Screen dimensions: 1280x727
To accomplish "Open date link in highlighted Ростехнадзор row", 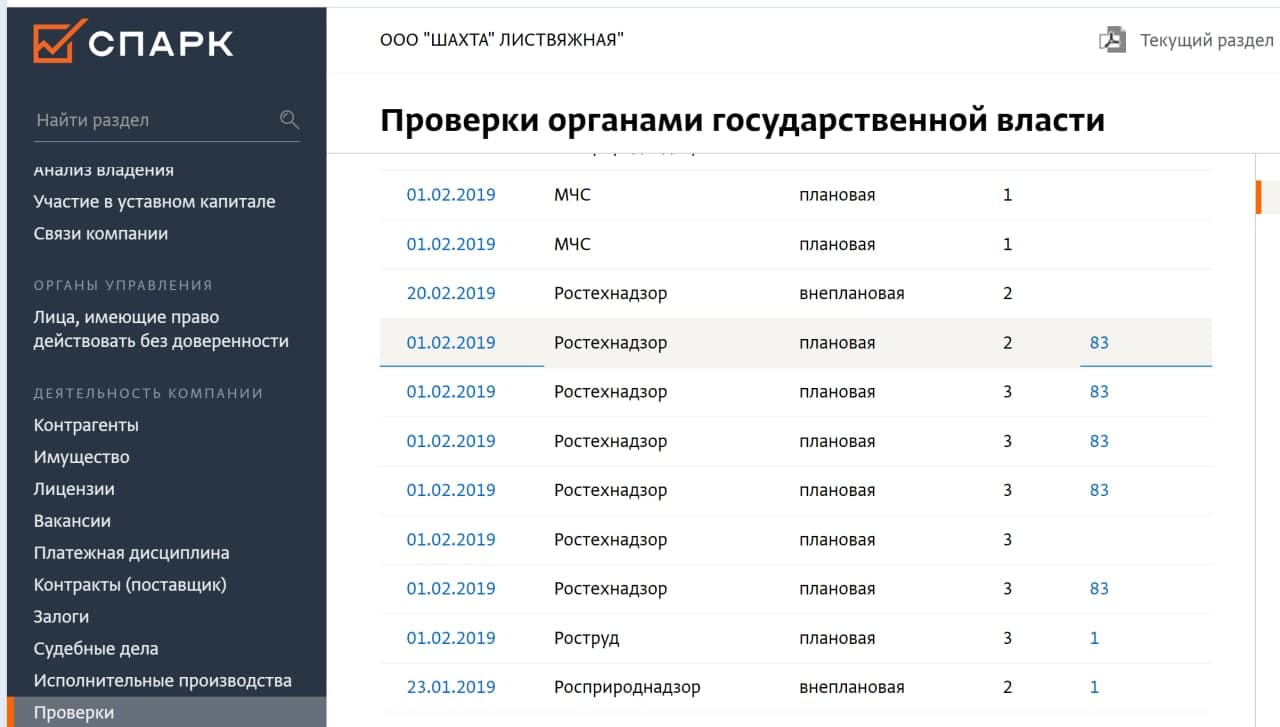I will pyautogui.click(x=451, y=343).
